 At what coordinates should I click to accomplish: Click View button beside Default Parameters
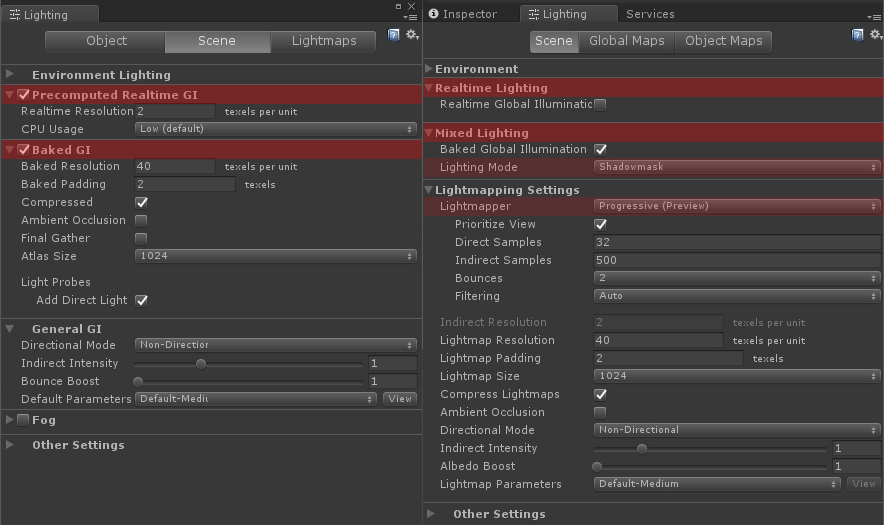[x=400, y=399]
